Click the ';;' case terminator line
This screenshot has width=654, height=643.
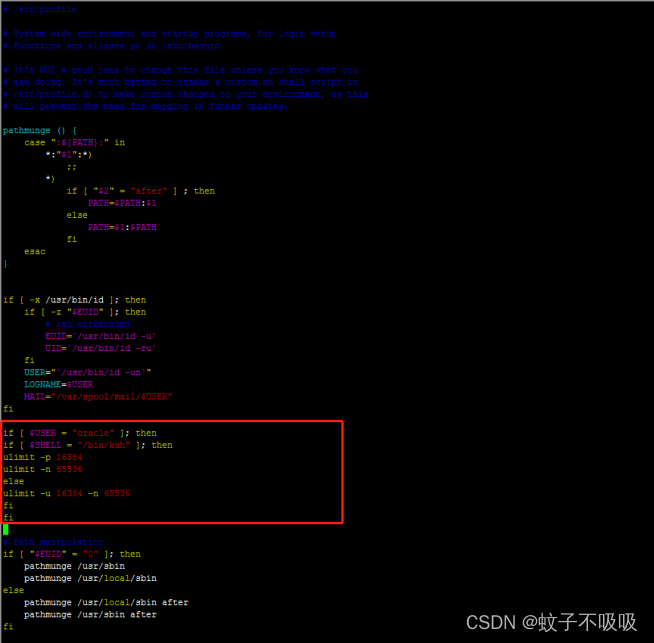72,166
